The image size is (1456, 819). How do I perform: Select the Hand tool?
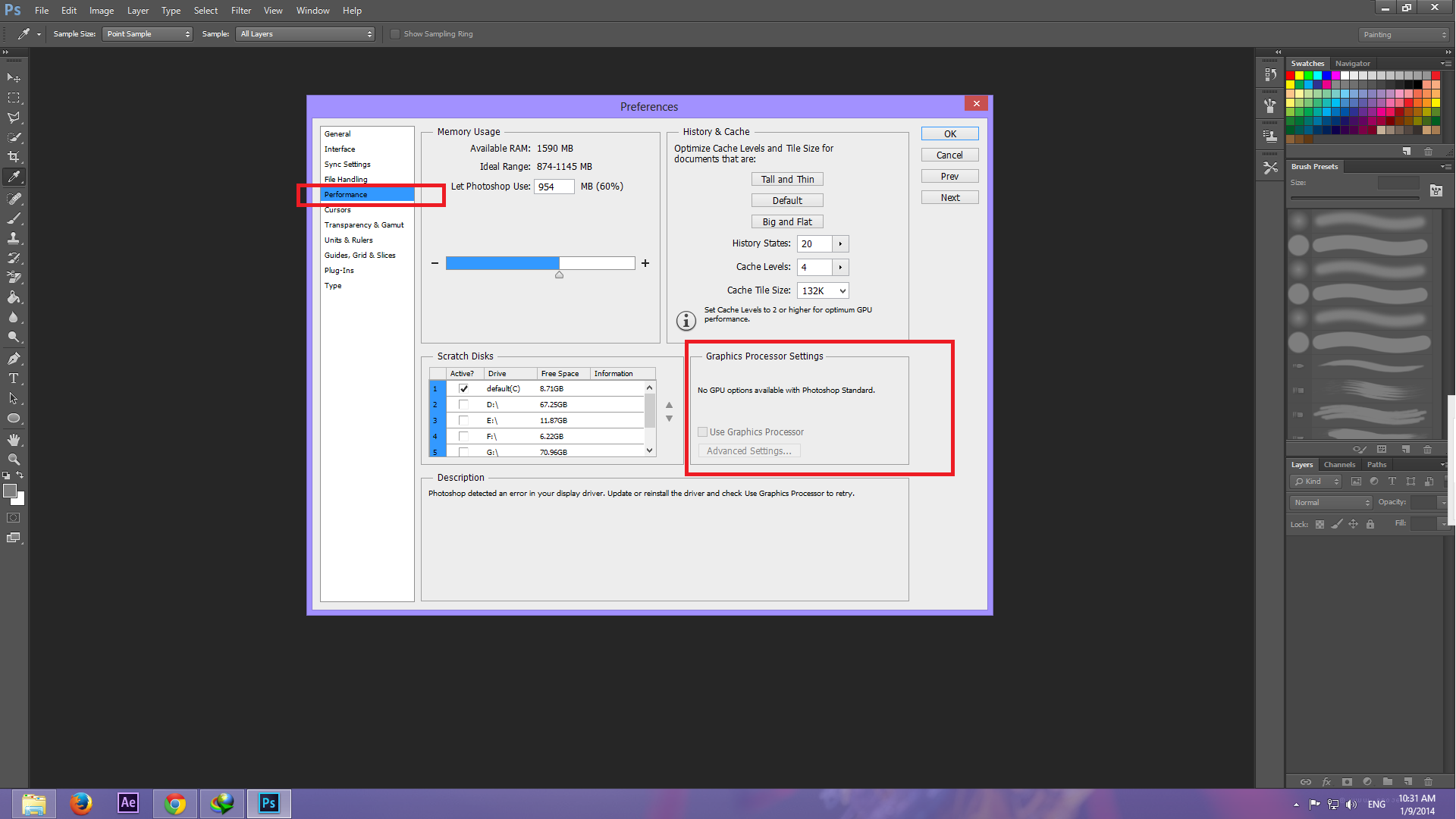[13, 440]
